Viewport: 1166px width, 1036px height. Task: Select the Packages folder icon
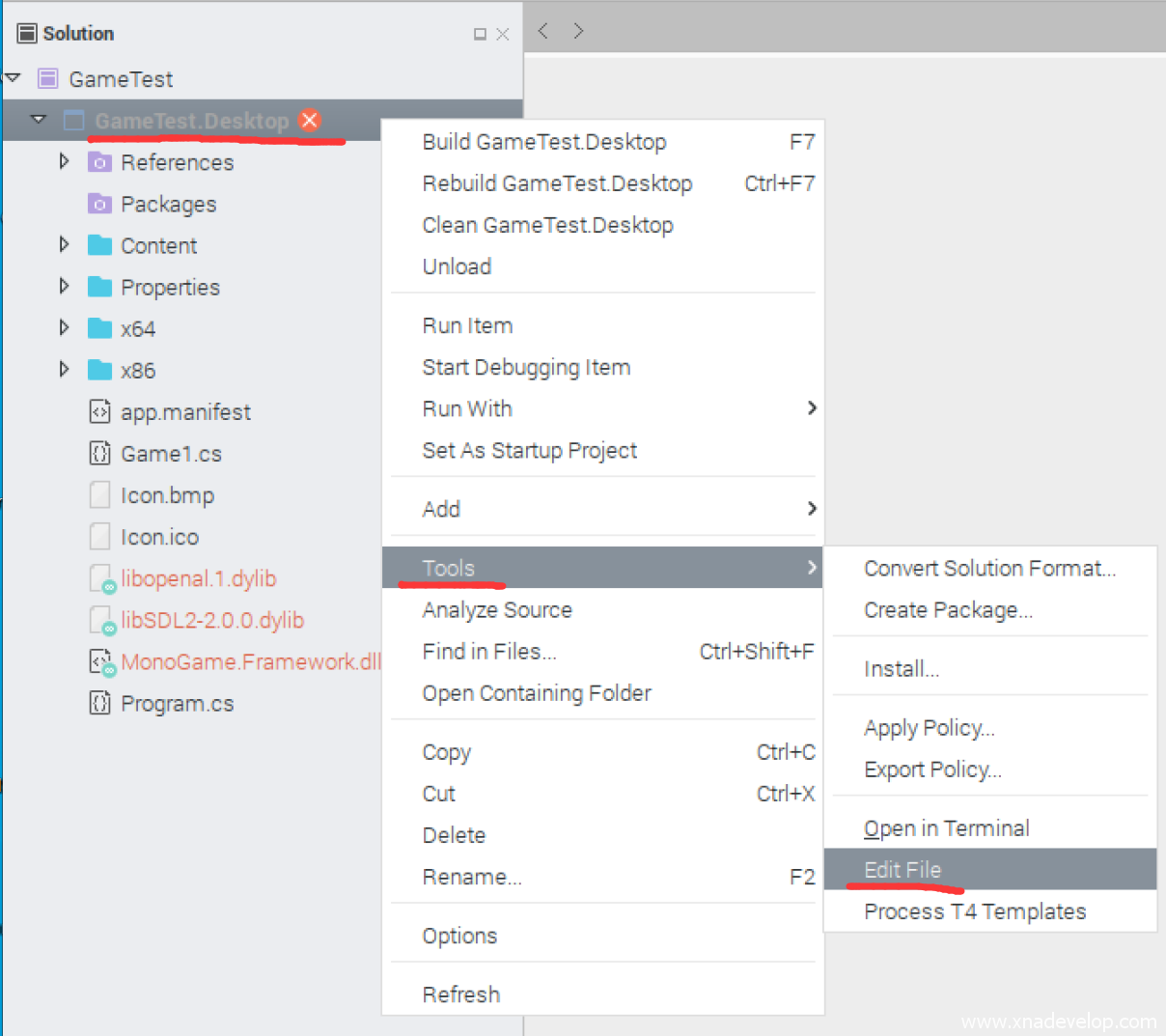[99, 204]
